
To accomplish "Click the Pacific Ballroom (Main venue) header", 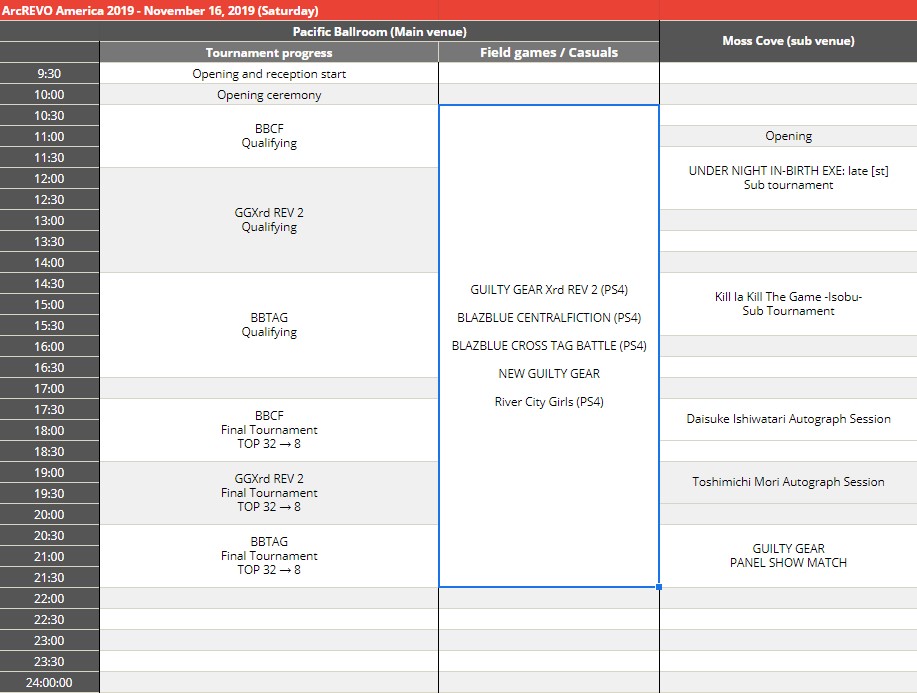I will (x=380, y=32).
